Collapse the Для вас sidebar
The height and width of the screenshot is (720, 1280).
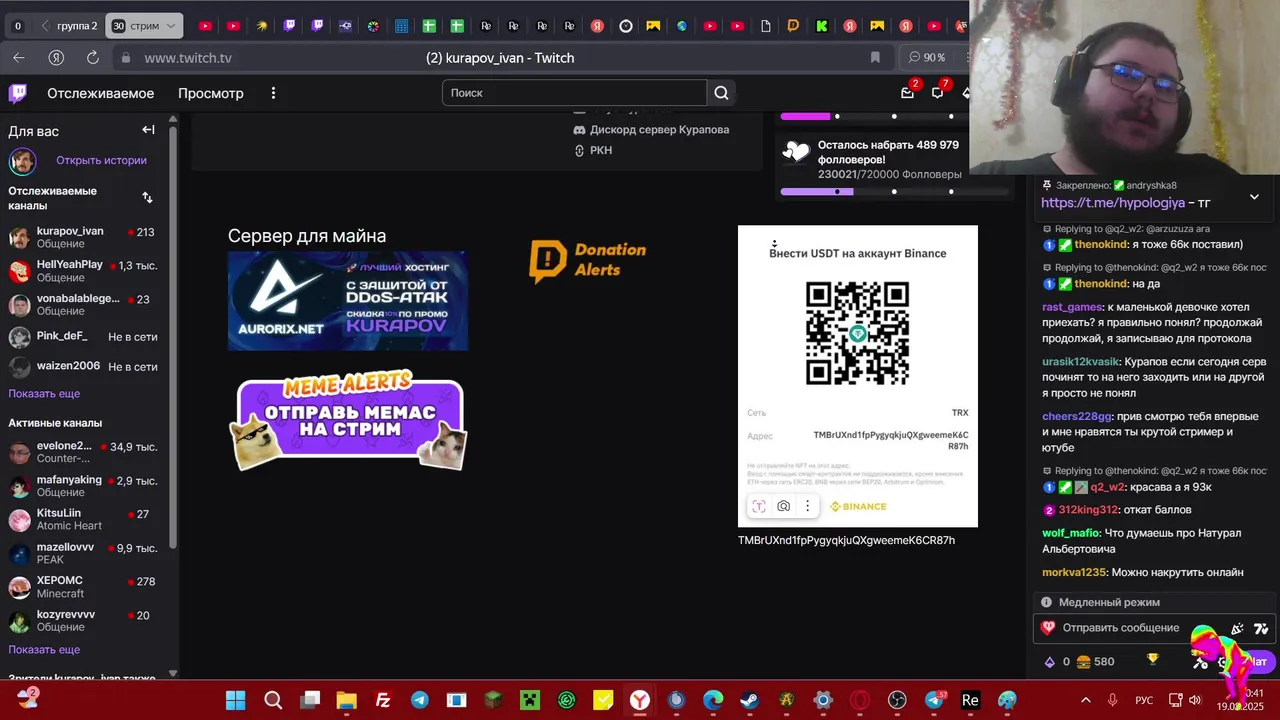click(148, 130)
